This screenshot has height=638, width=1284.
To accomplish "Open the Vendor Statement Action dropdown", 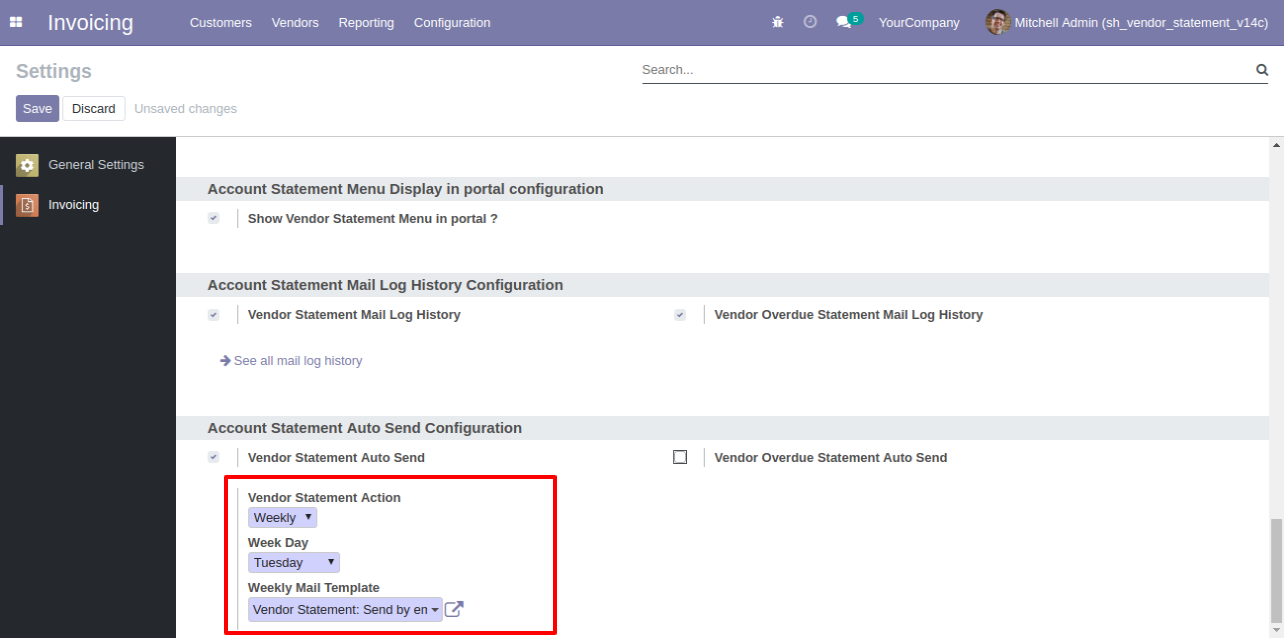I will coord(282,518).
